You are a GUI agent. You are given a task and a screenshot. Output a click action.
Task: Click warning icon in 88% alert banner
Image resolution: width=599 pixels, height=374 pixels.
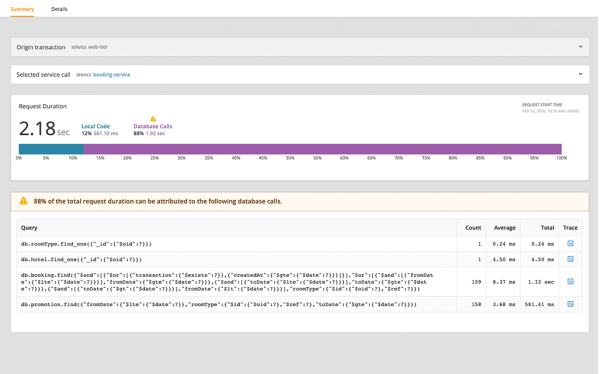point(23,201)
